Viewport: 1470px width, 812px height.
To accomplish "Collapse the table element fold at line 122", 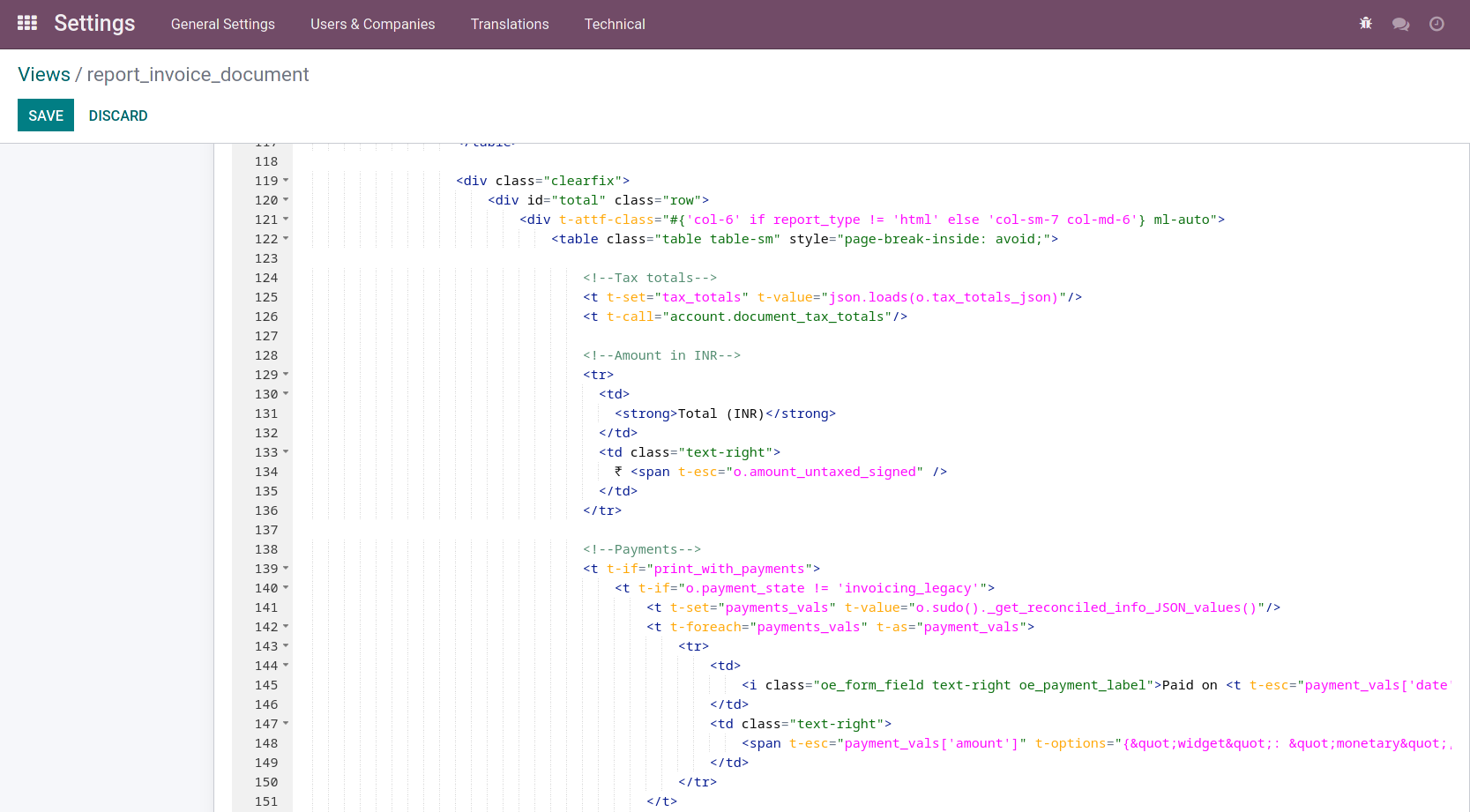I will point(285,239).
